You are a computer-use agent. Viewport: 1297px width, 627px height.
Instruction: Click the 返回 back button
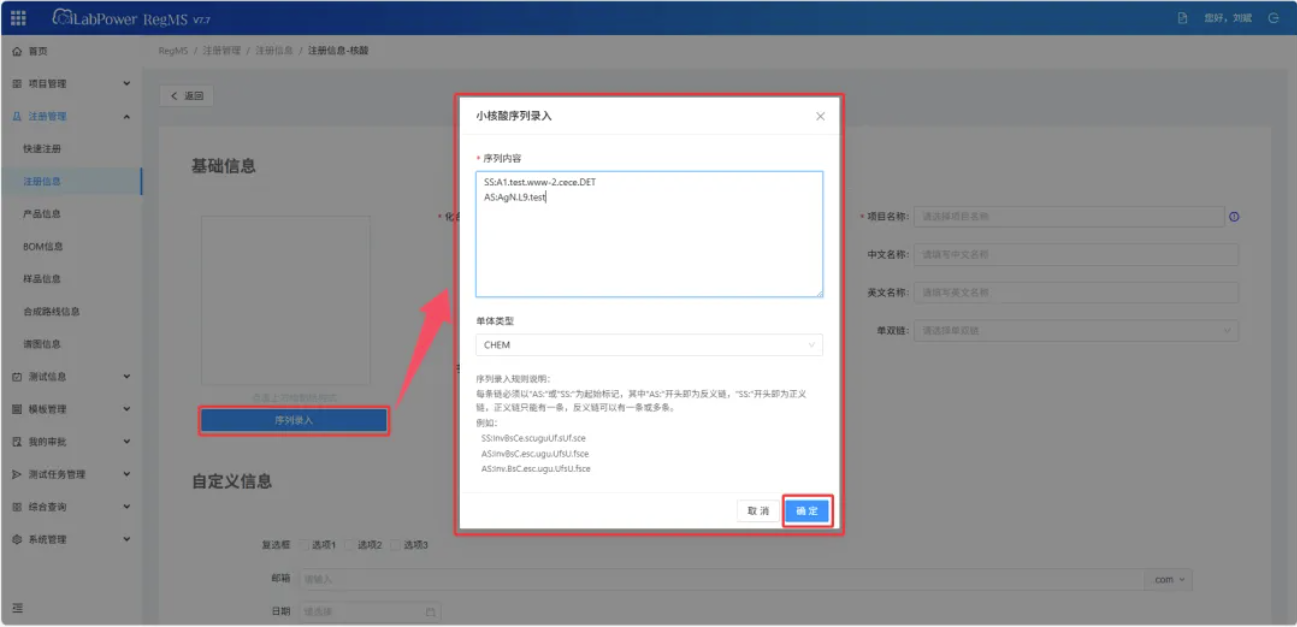pyautogui.click(x=187, y=96)
